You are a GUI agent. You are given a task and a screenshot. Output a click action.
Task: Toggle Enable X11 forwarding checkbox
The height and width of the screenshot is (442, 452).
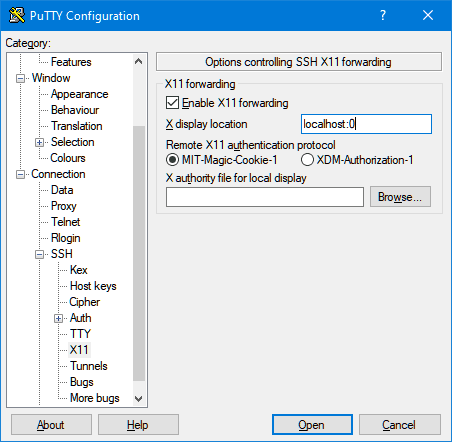[x=172, y=103]
